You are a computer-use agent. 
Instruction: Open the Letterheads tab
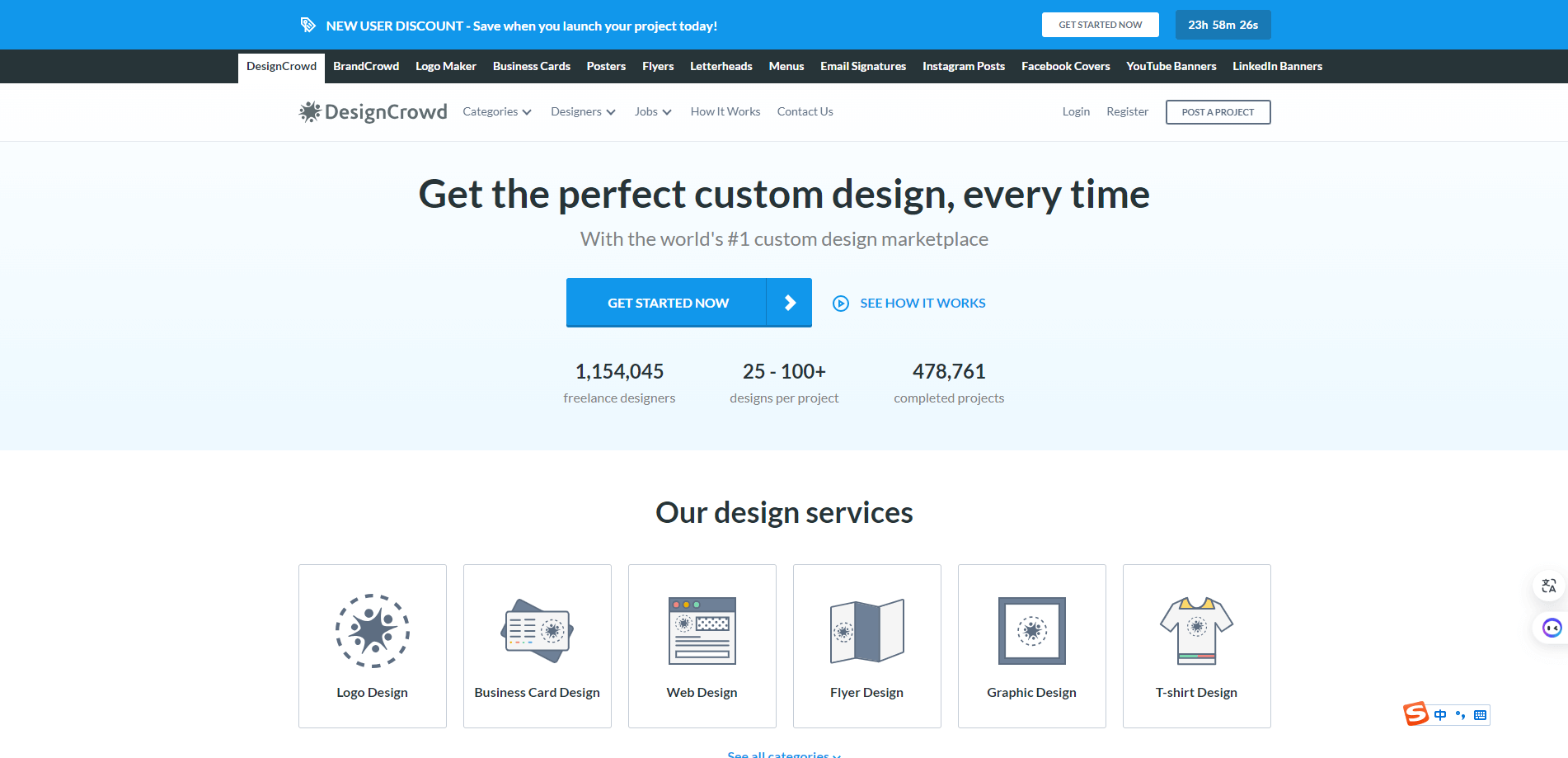[721, 67]
